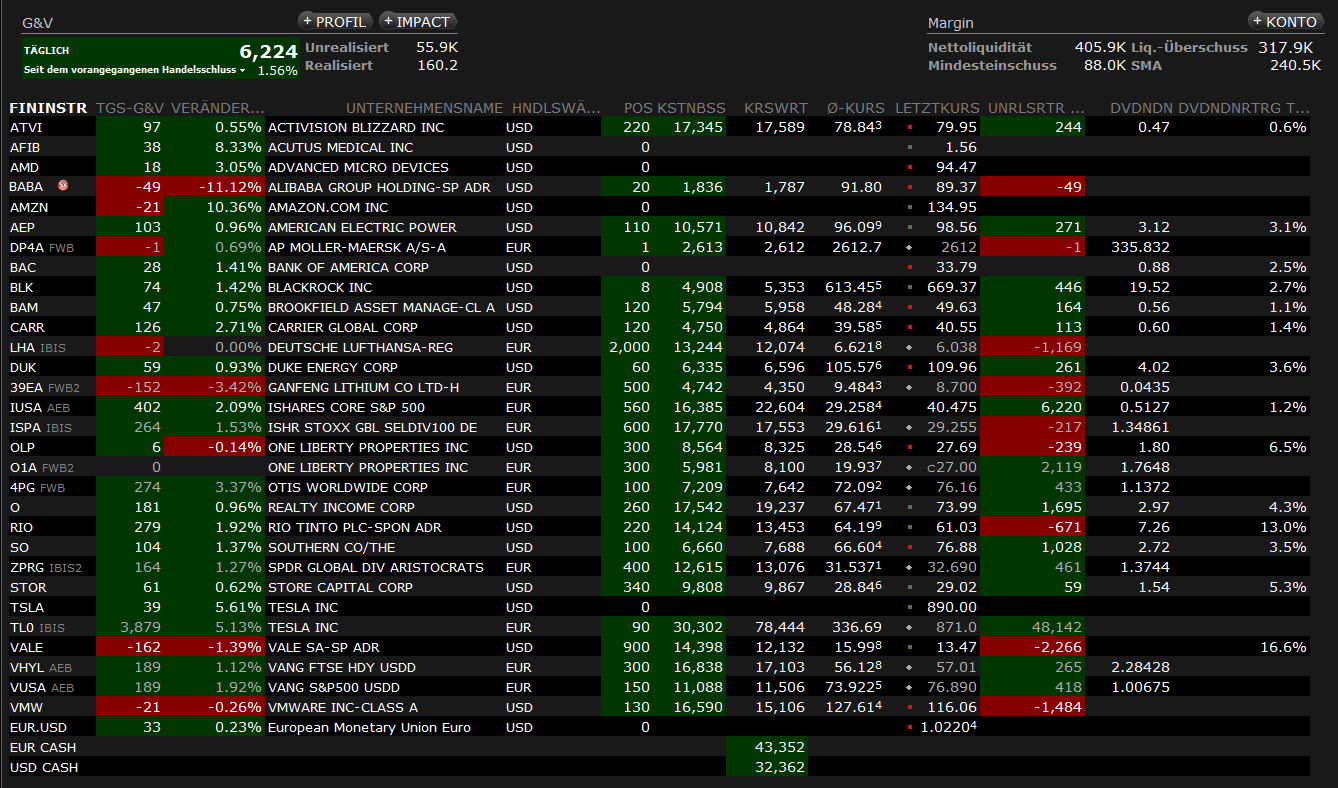Image resolution: width=1338 pixels, height=788 pixels.
Task: Click the red alert icon beside BABA
Action: [x=62, y=186]
